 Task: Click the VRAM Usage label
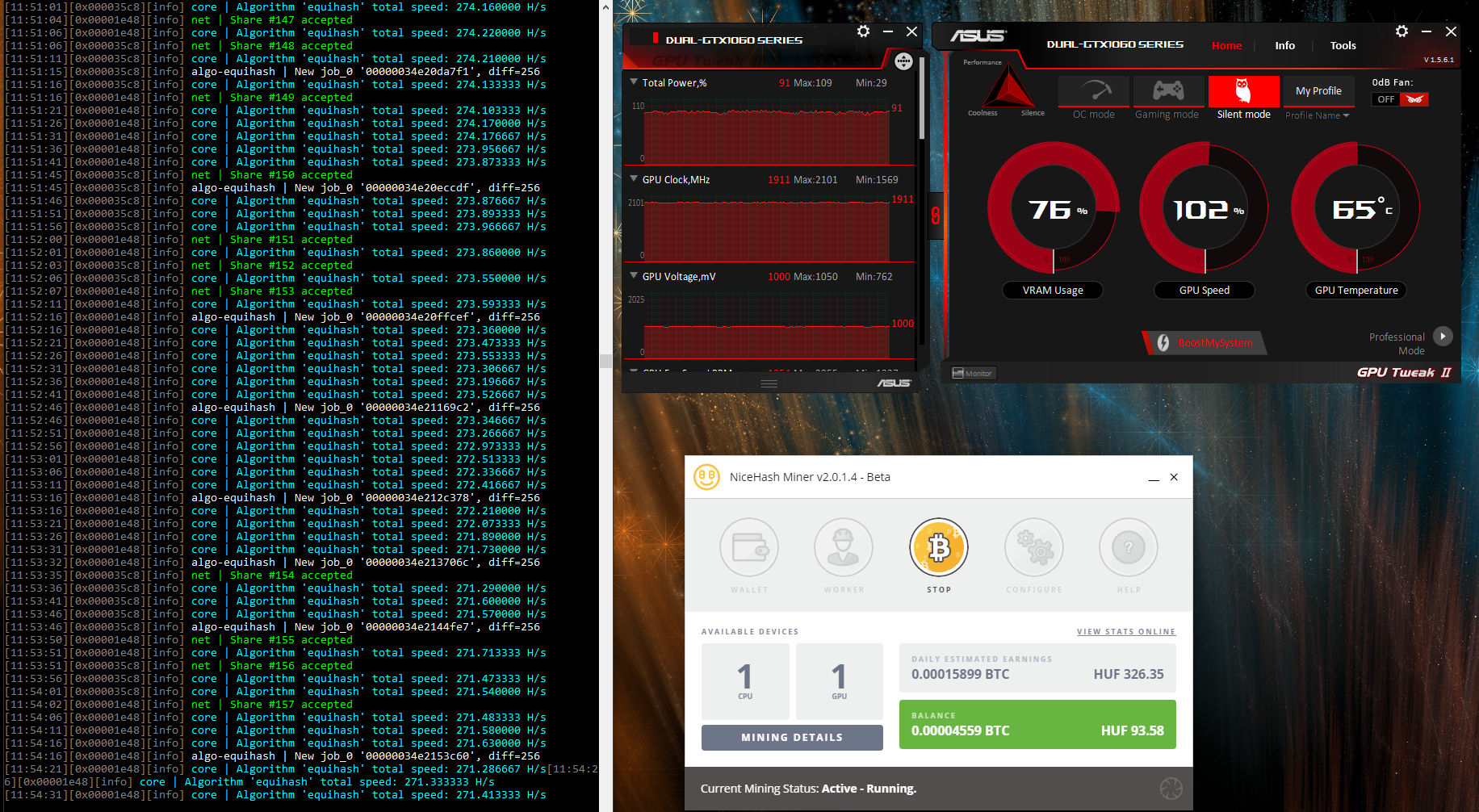pyautogui.click(x=1053, y=291)
